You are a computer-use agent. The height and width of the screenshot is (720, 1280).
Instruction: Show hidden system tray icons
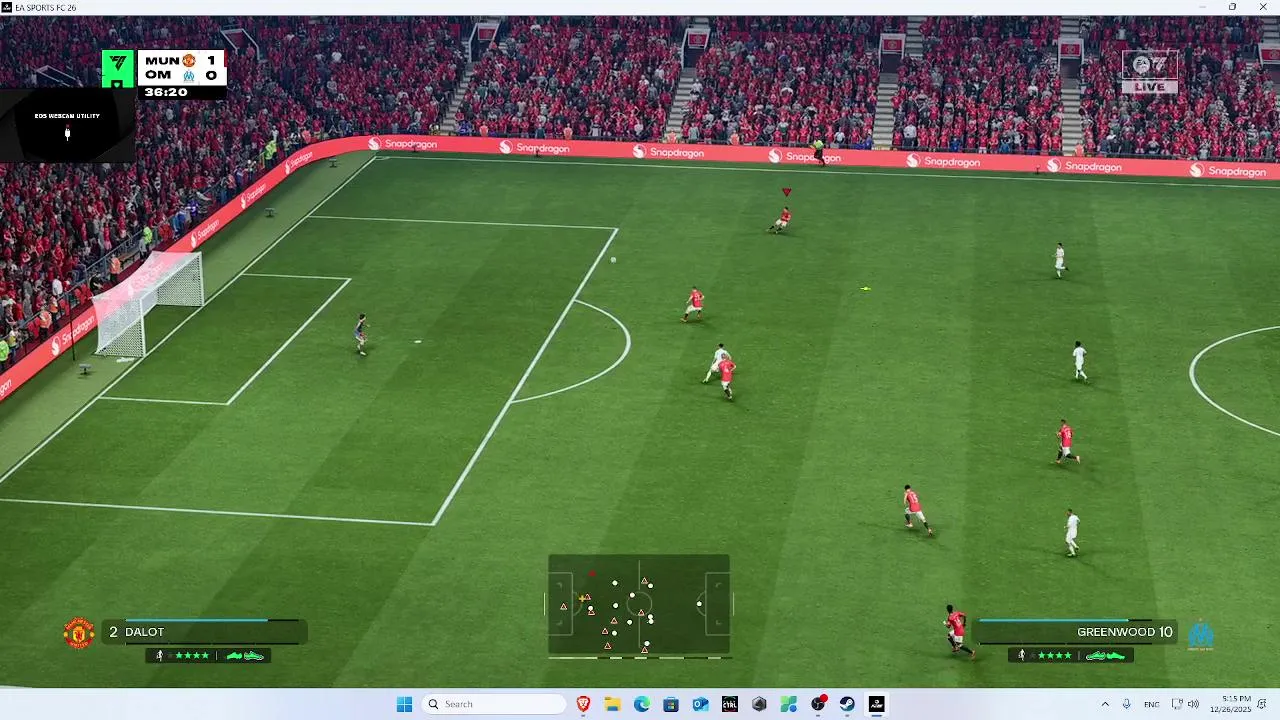point(1105,704)
